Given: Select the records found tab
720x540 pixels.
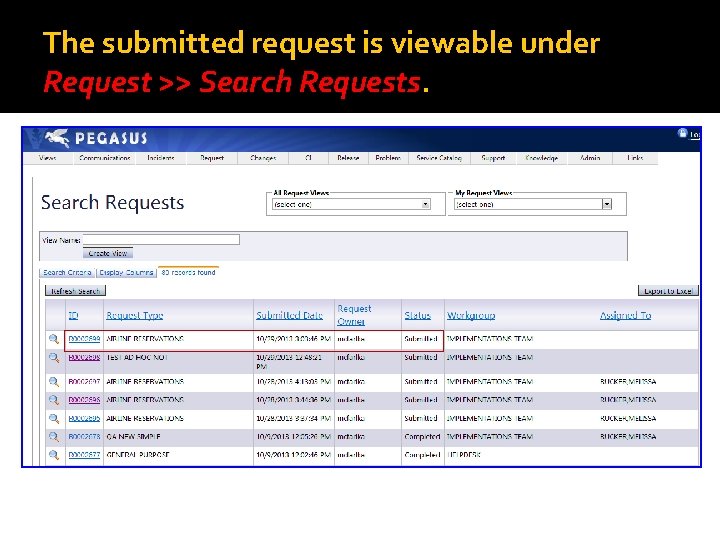Looking at the screenshot, I should point(188,272).
